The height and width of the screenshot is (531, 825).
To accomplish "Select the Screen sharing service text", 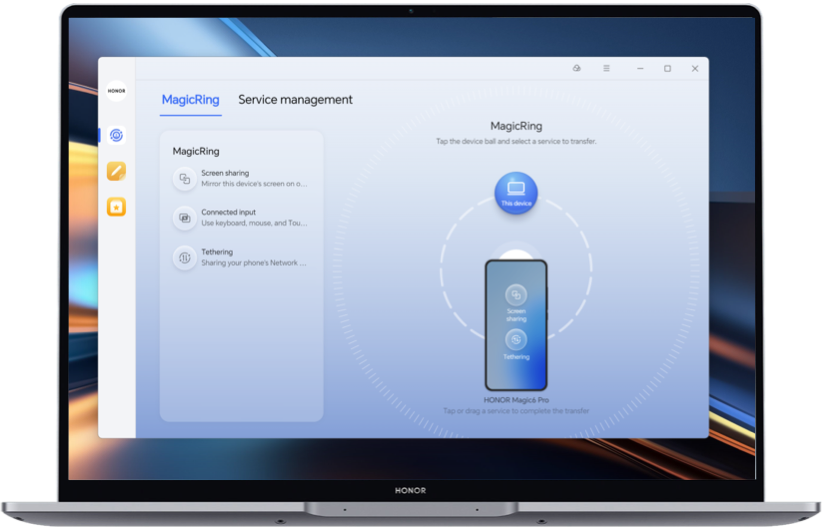I will point(225,173).
